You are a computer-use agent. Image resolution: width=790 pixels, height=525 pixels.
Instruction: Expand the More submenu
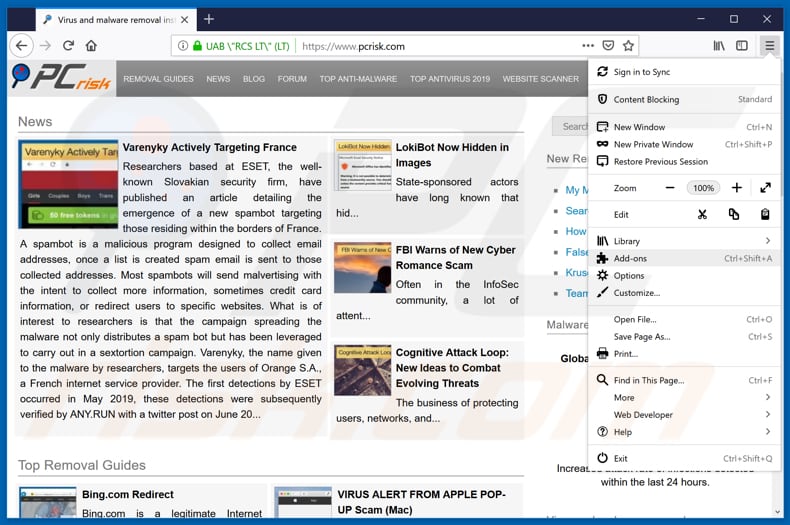click(x=684, y=398)
